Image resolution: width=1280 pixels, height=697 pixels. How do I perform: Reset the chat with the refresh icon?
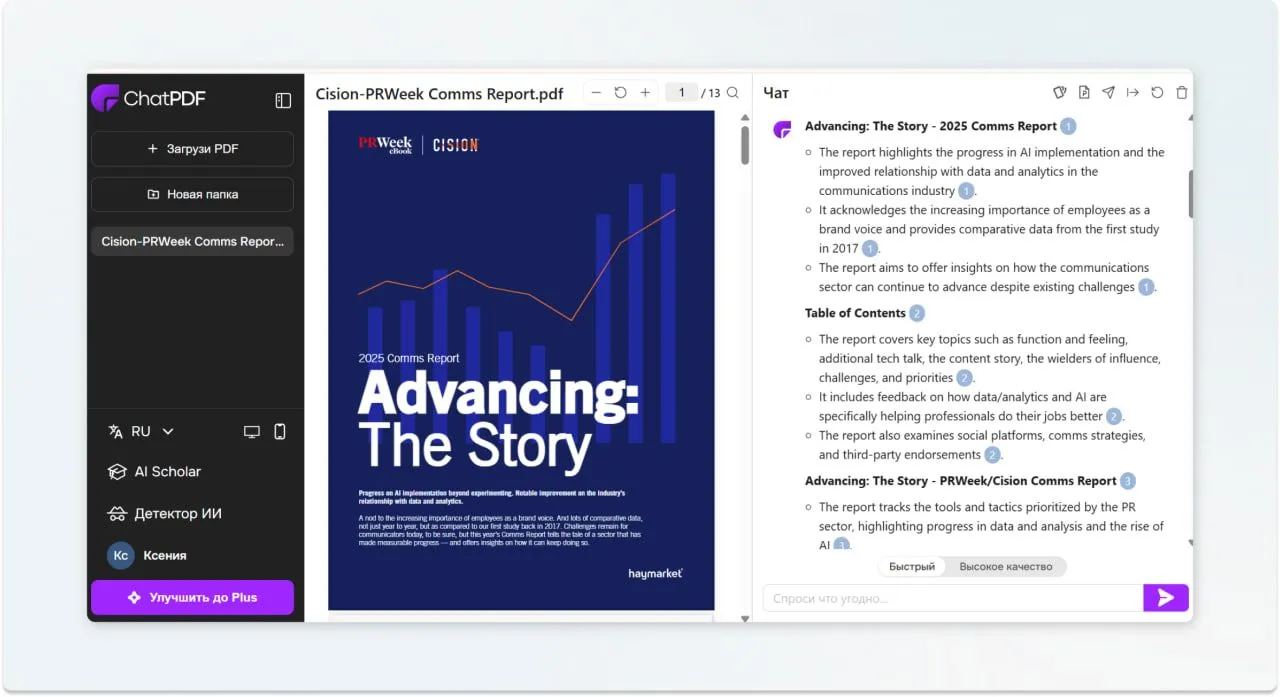1157,92
